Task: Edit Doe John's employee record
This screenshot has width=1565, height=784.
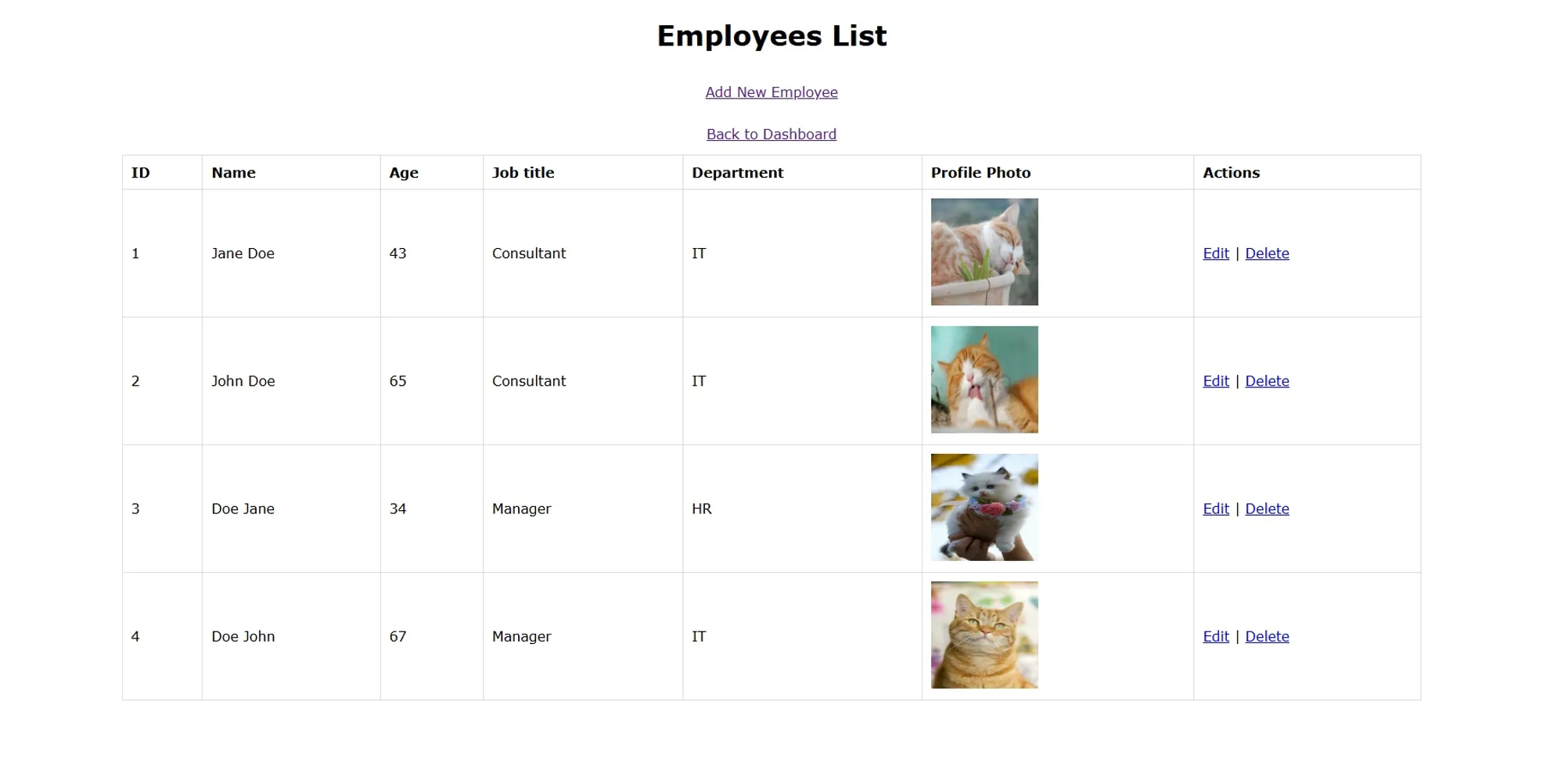Action: (x=1215, y=636)
